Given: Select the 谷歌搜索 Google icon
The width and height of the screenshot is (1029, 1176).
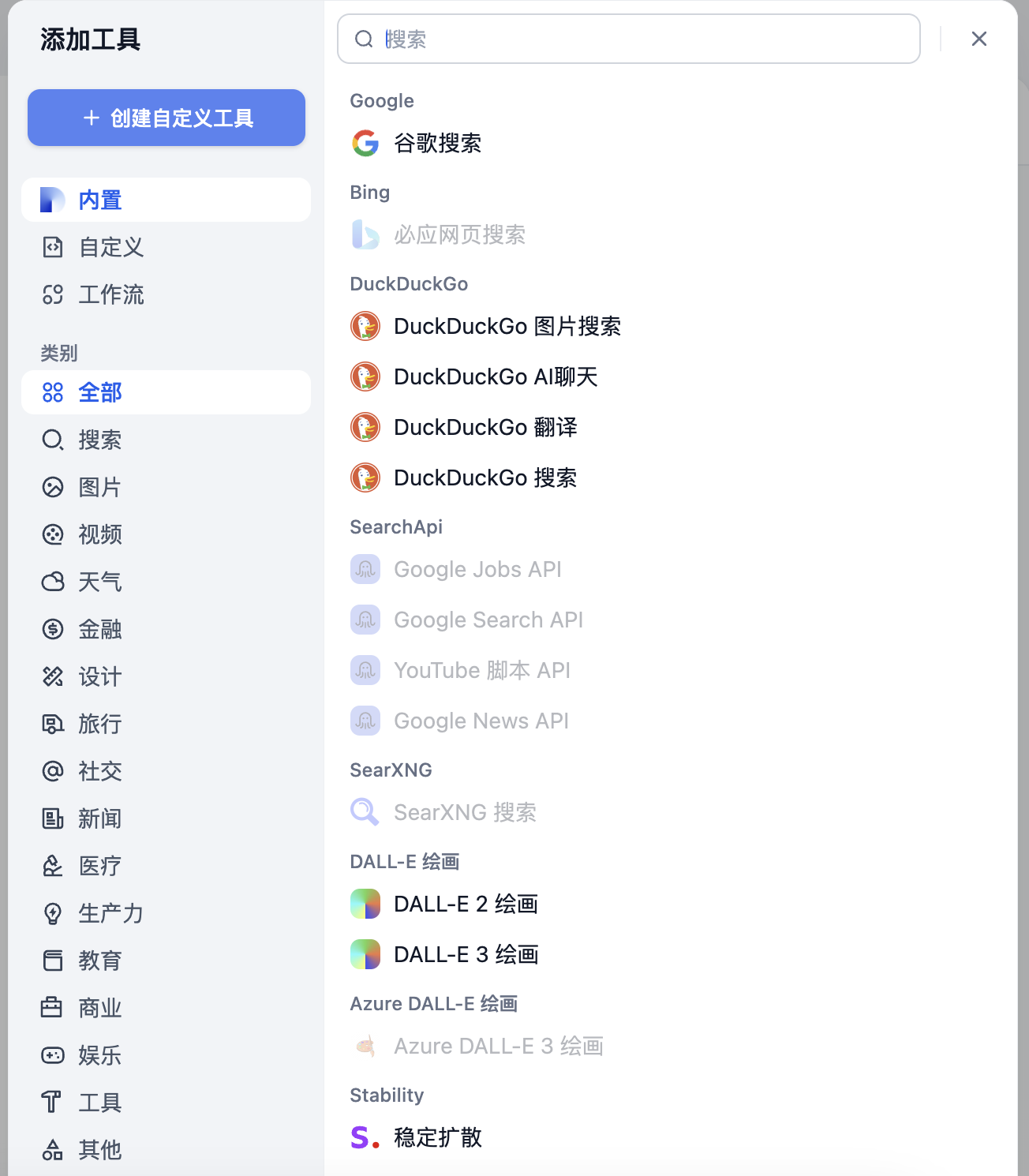Looking at the screenshot, I should [365, 144].
